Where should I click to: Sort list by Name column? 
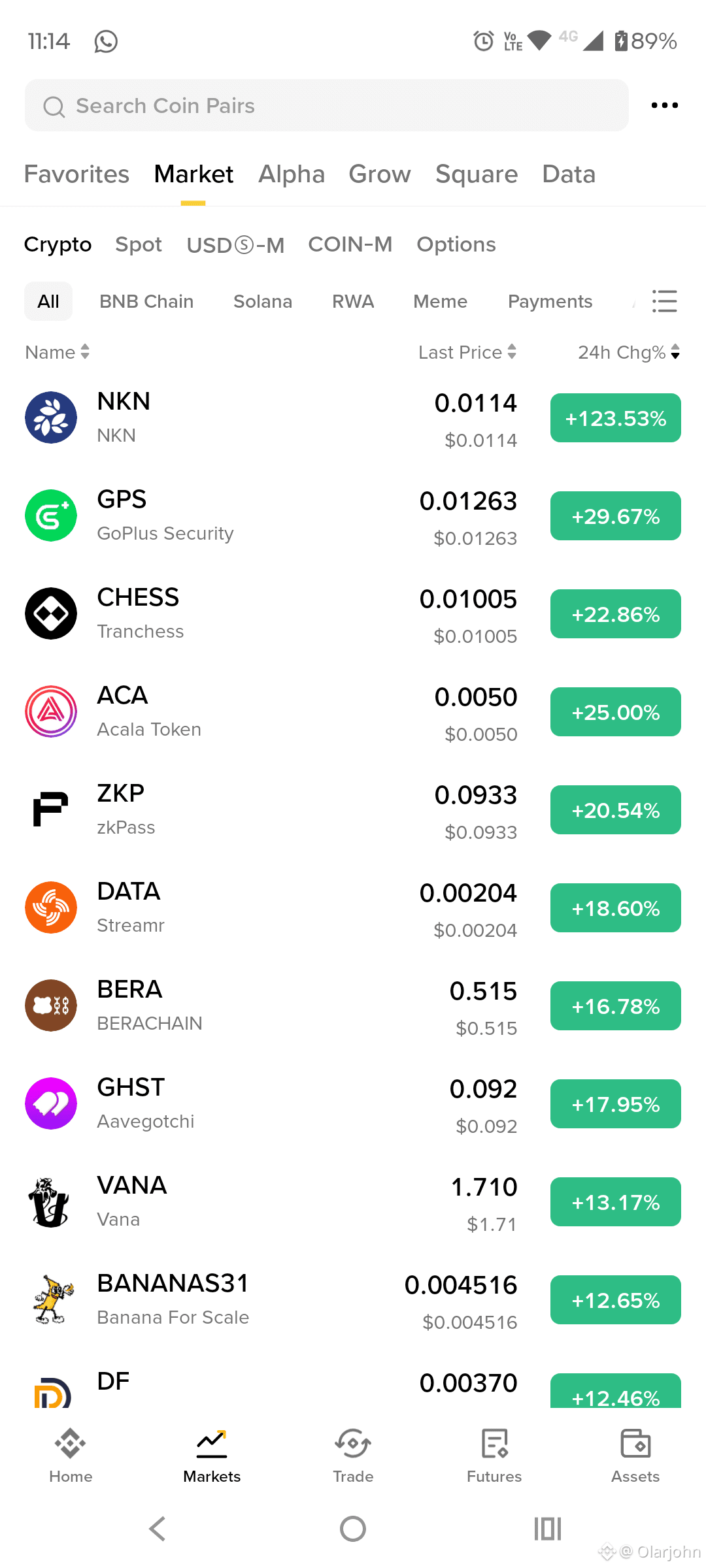point(57,352)
